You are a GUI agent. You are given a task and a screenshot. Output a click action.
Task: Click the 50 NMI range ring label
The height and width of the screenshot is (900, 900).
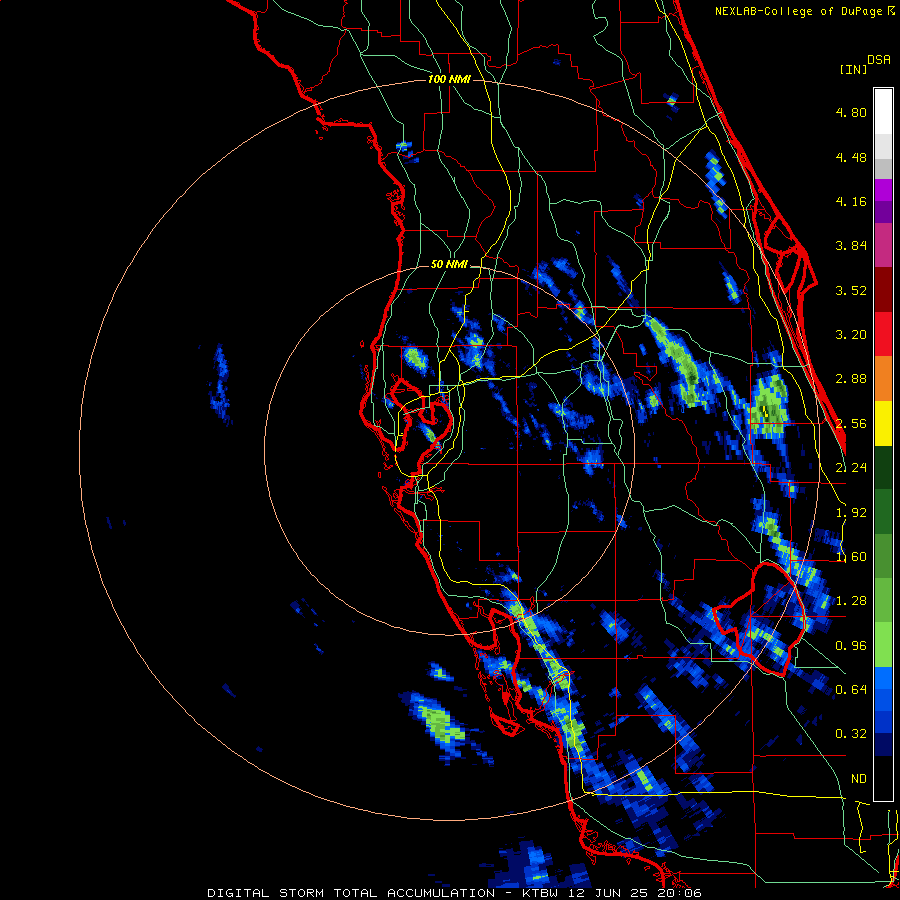tap(449, 265)
